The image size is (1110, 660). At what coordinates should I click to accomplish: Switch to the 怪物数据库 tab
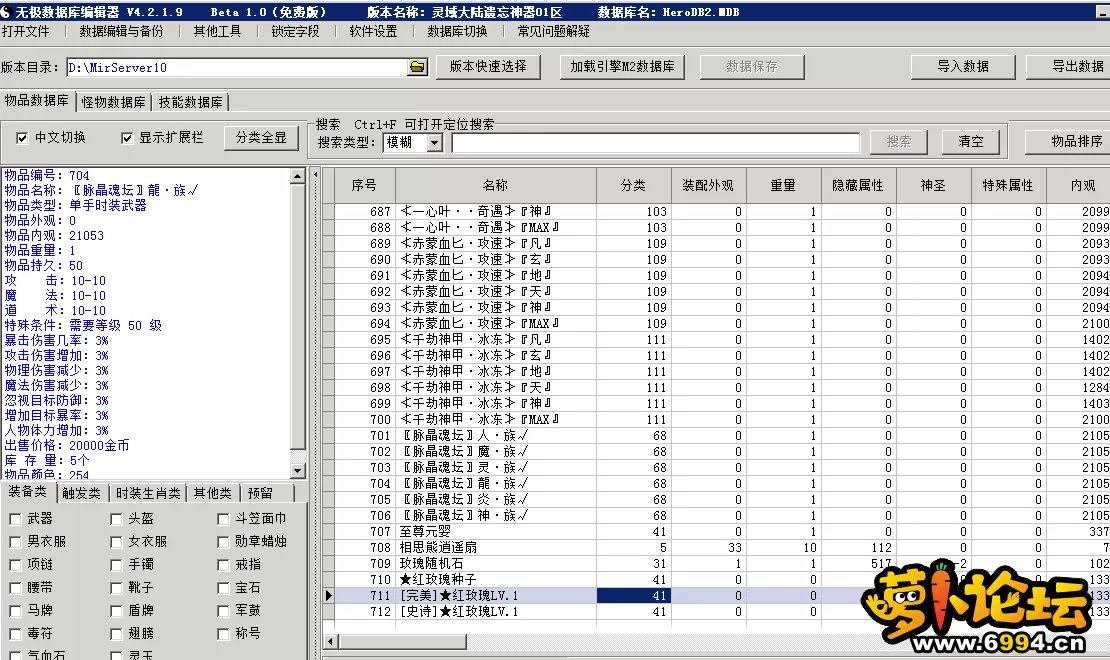pyautogui.click(x=113, y=103)
